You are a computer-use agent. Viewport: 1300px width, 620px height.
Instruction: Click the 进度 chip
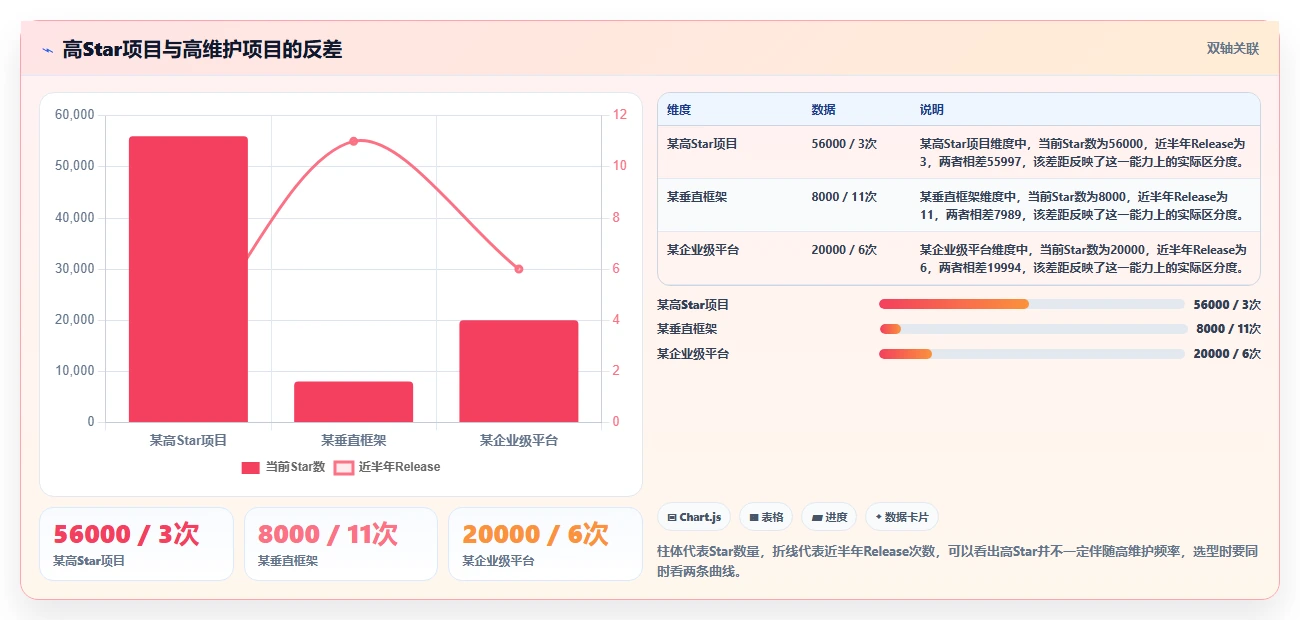[x=829, y=517]
